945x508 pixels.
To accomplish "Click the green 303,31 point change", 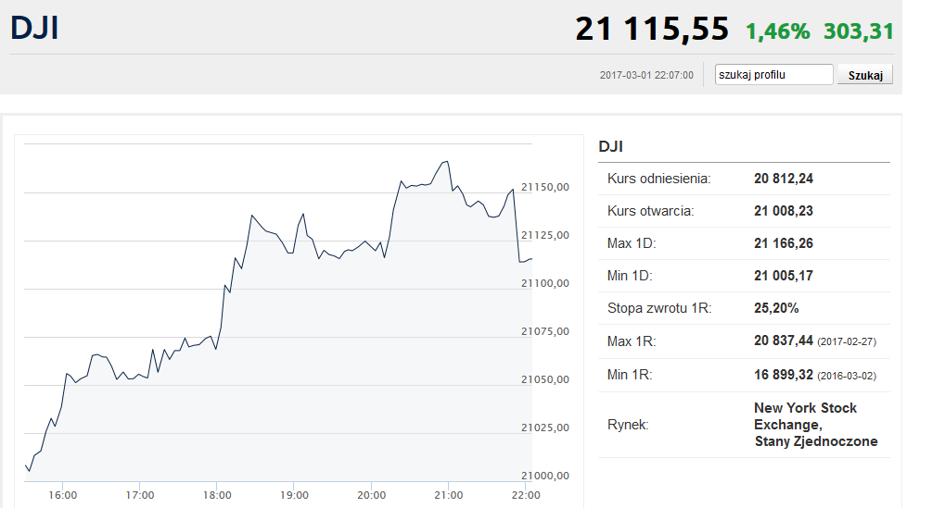I will click(x=858, y=32).
